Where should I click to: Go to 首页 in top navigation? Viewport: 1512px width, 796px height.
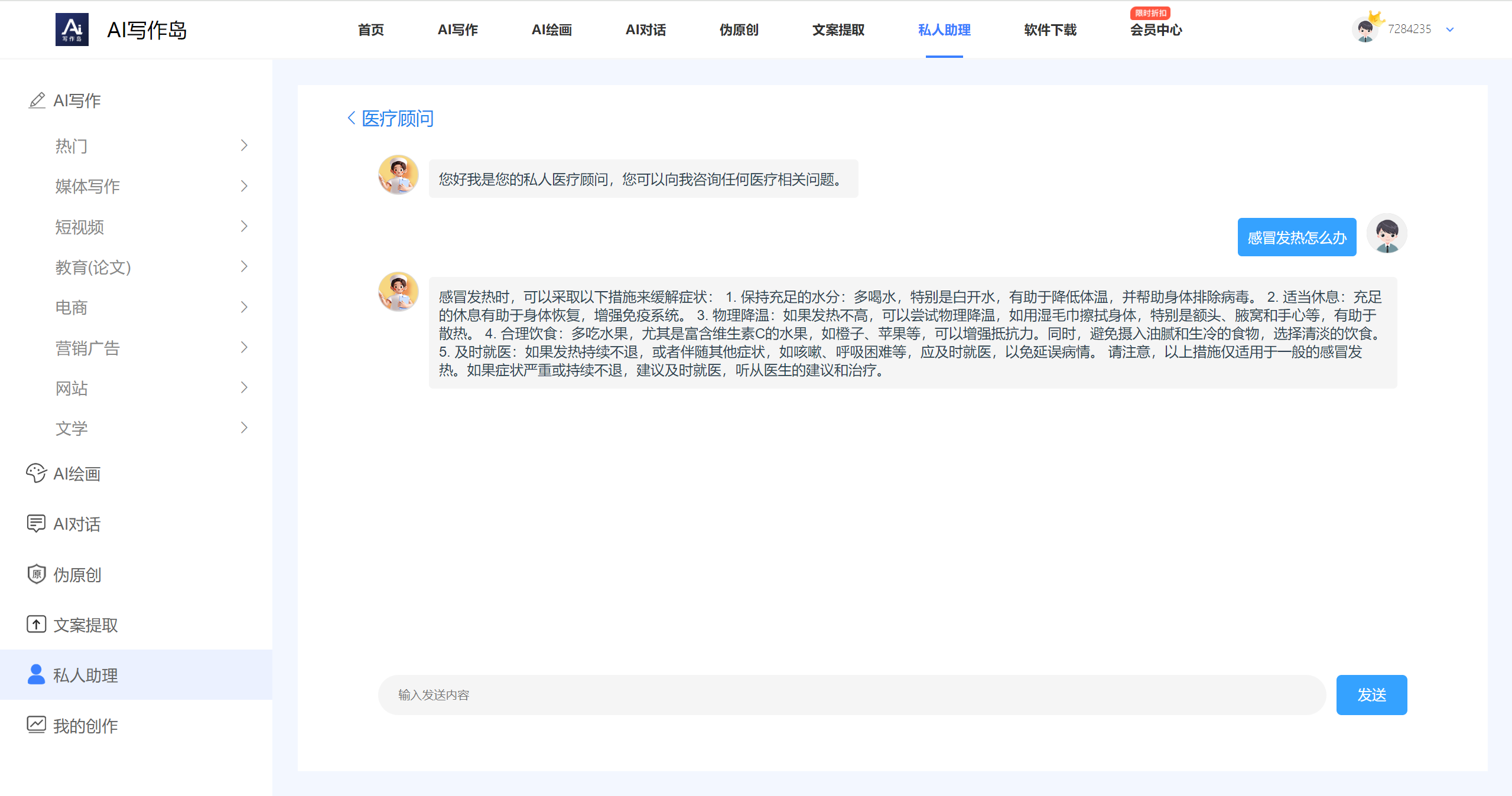[x=371, y=30]
